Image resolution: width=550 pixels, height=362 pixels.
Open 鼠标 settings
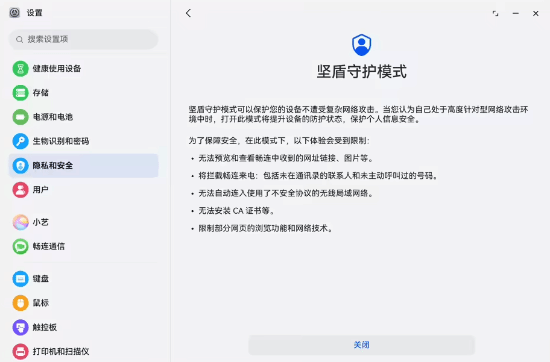click(83, 303)
